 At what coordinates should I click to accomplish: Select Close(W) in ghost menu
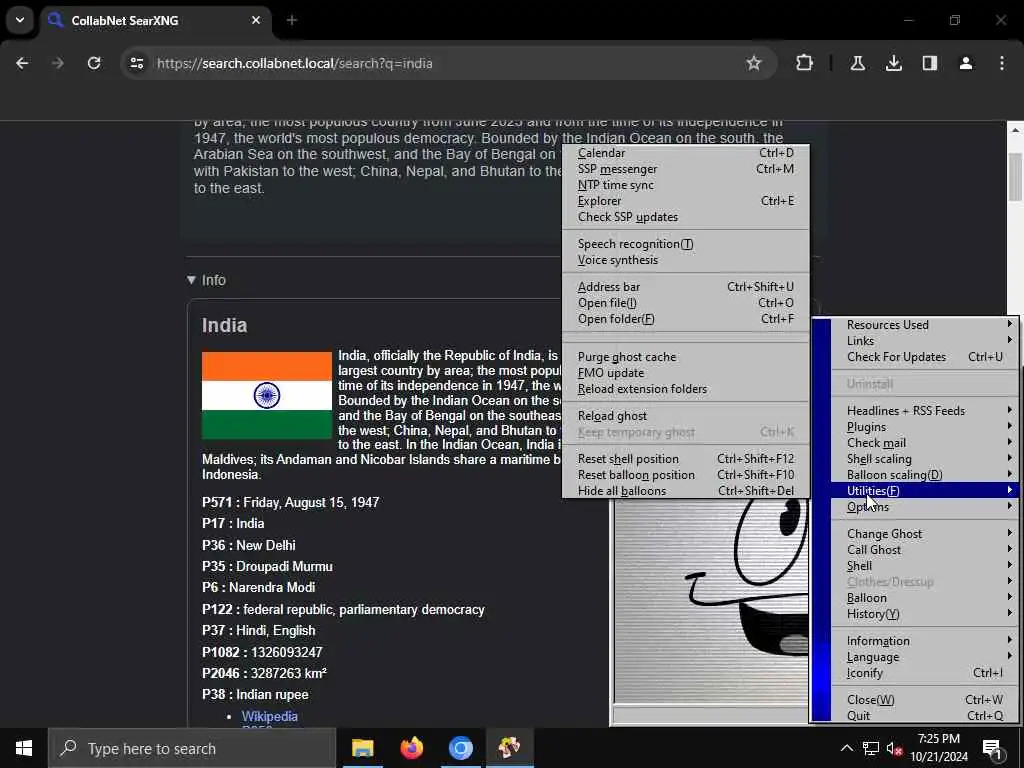coord(925,699)
